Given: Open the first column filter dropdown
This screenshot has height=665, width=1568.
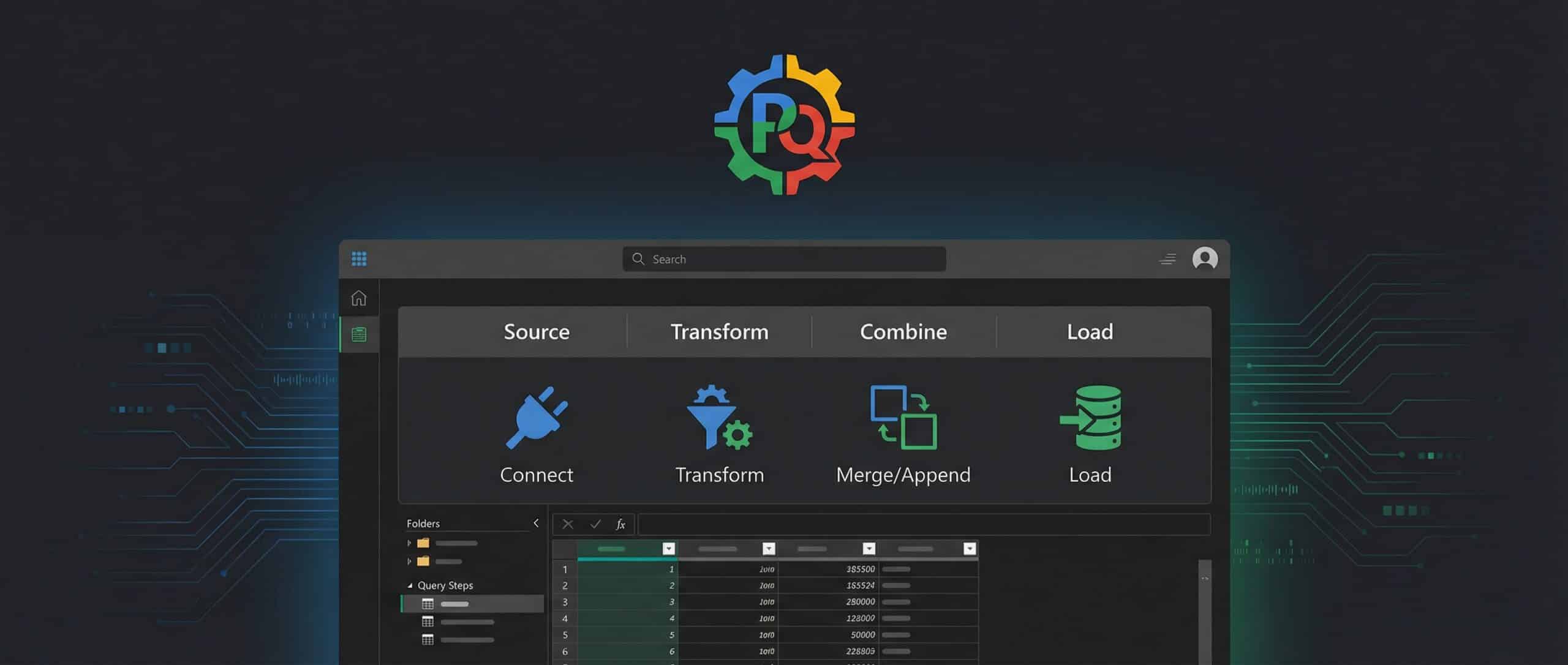Looking at the screenshot, I should [x=668, y=549].
